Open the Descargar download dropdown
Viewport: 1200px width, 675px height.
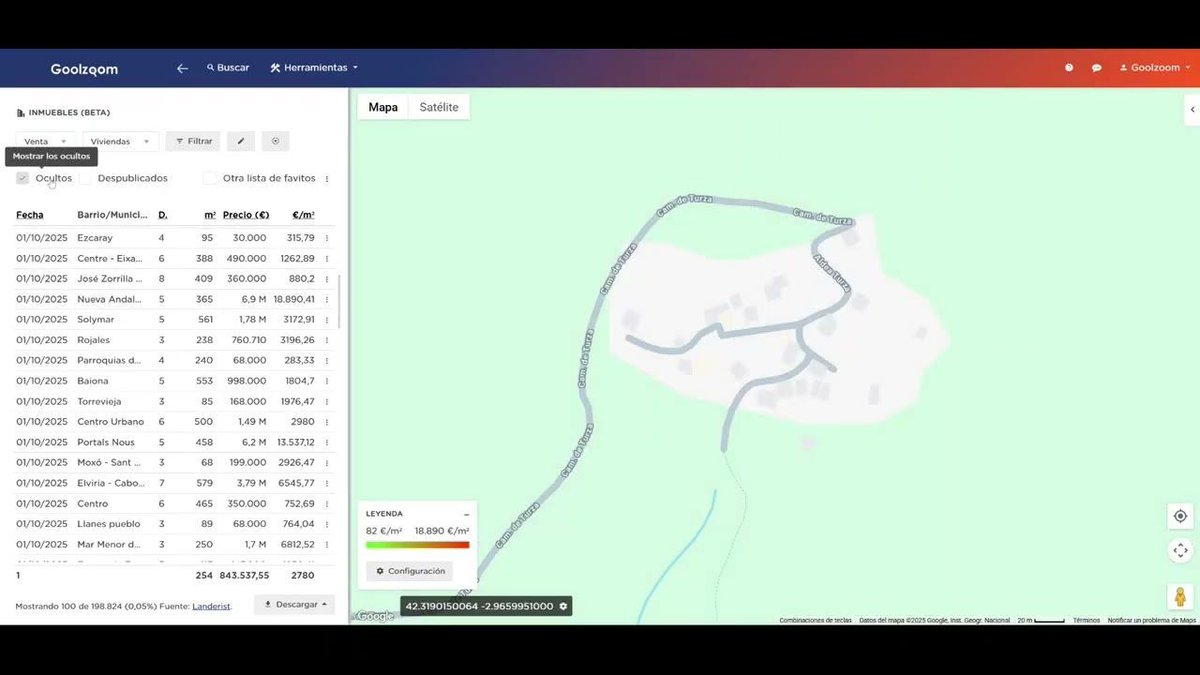(x=294, y=604)
